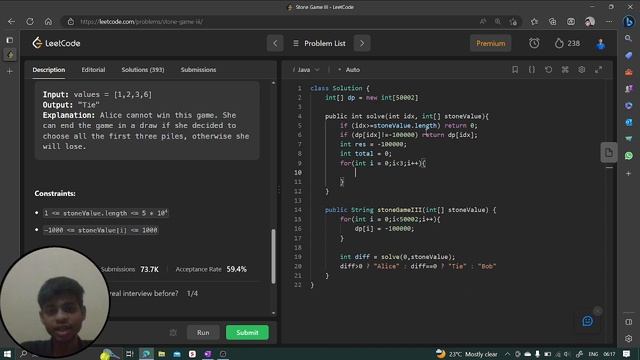Open Bing chat sidebar icon
Image resolution: width=640 pixels, height=360 pixels.
(x=629, y=22)
